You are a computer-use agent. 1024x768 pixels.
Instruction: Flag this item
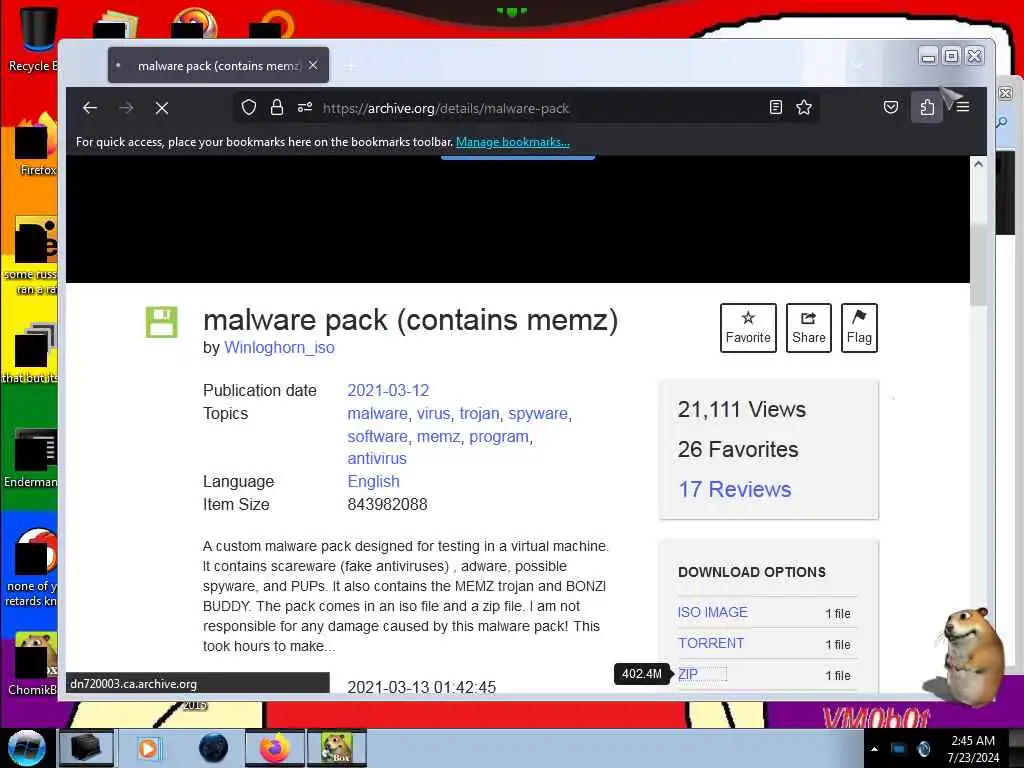[859, 328]
